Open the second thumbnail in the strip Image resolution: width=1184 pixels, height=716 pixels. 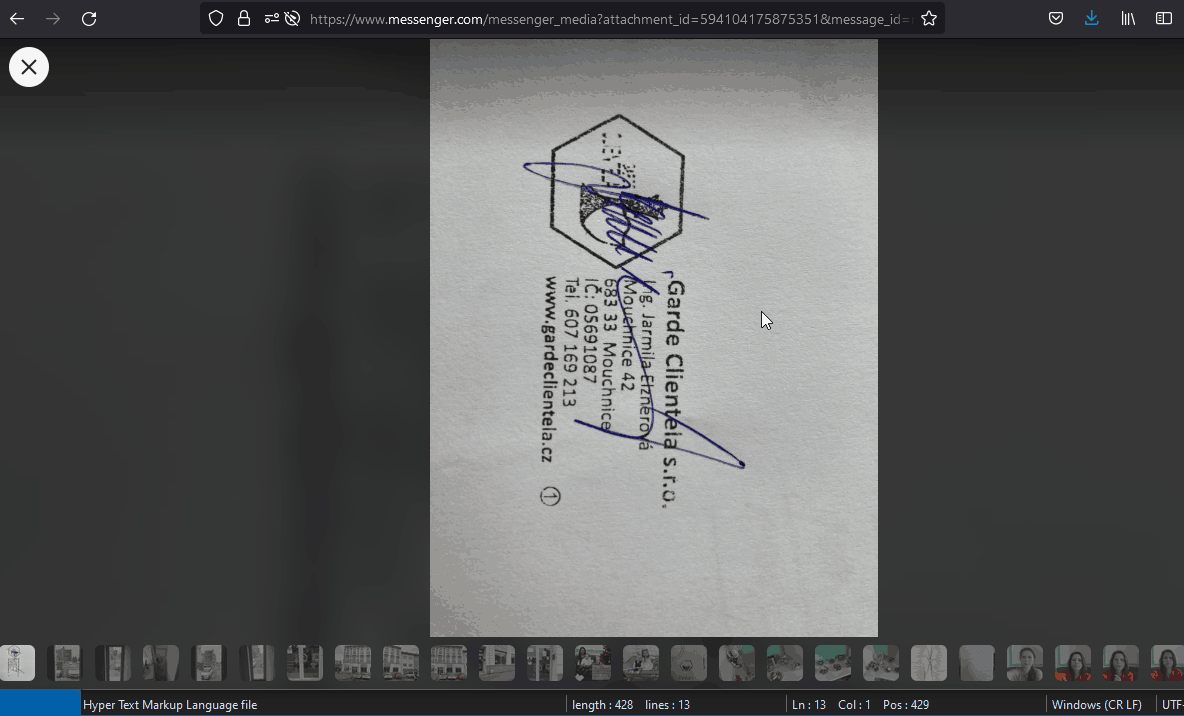(65, 663)
